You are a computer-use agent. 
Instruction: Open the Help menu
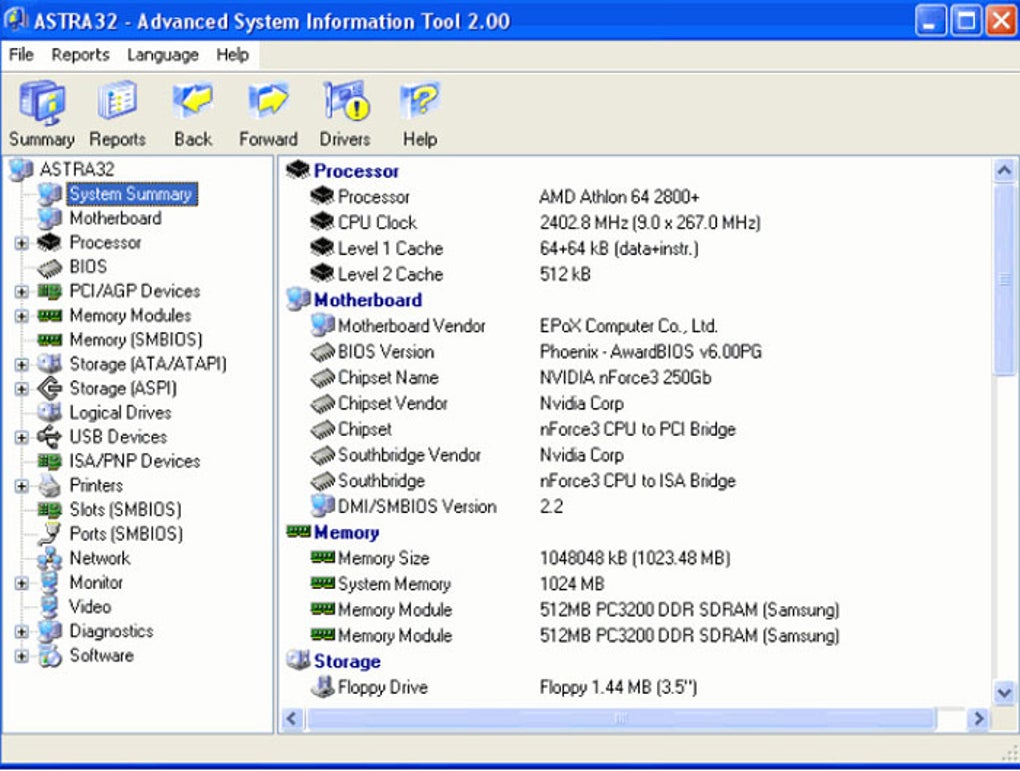(x=232, y=55)
